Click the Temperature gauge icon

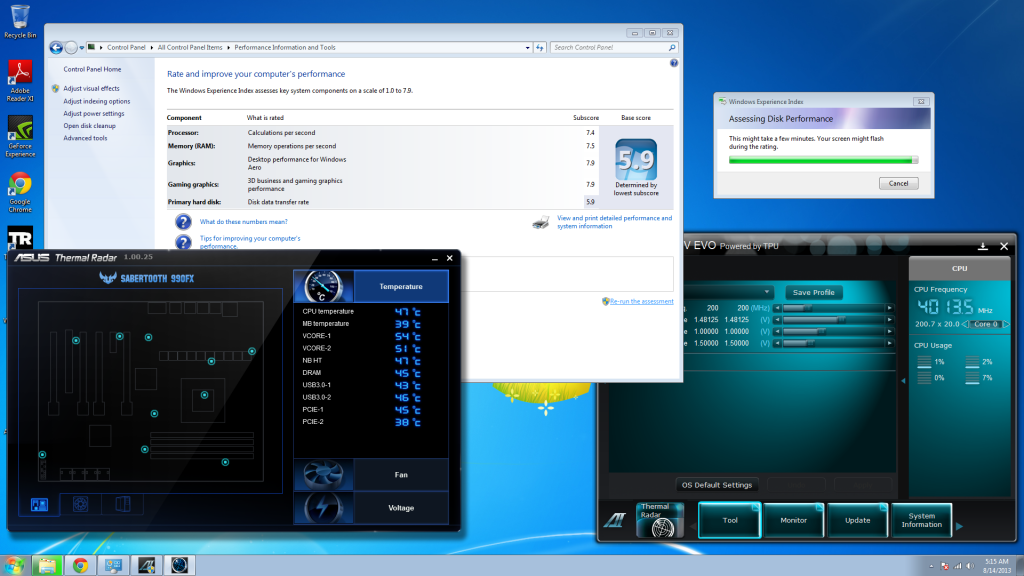[323, 286]
